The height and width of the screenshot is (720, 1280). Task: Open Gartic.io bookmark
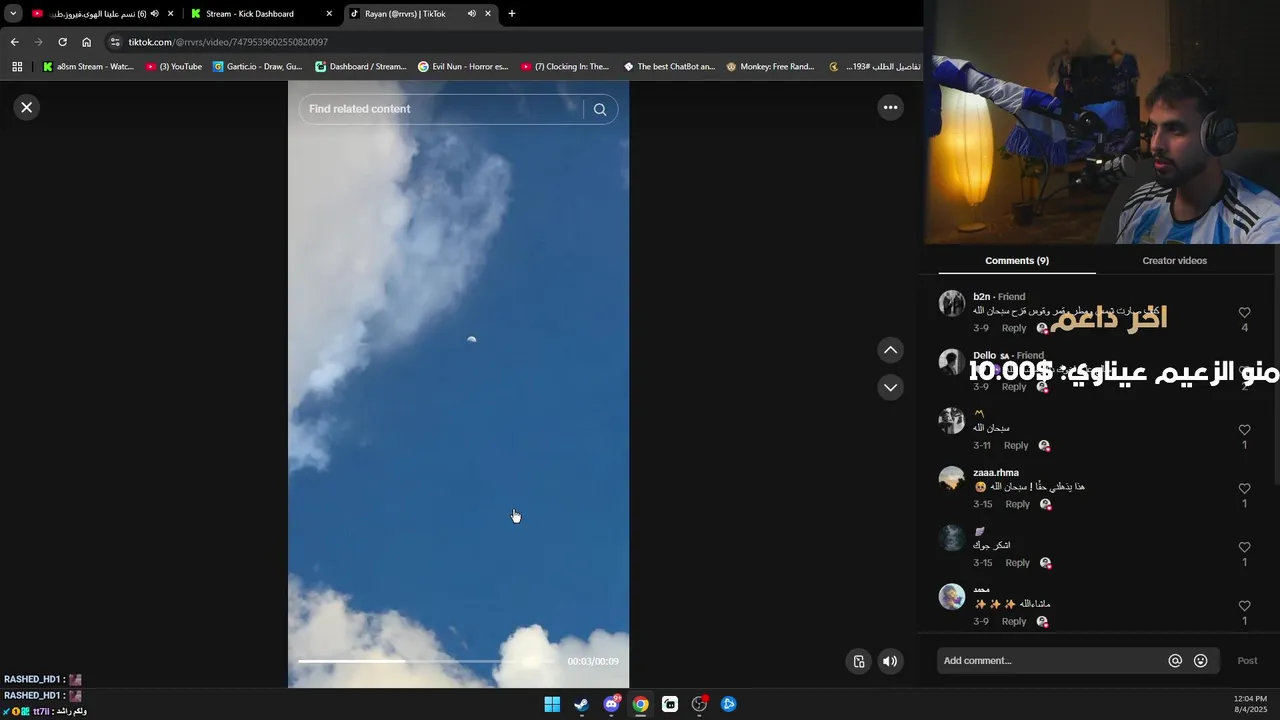coord(258,67)
